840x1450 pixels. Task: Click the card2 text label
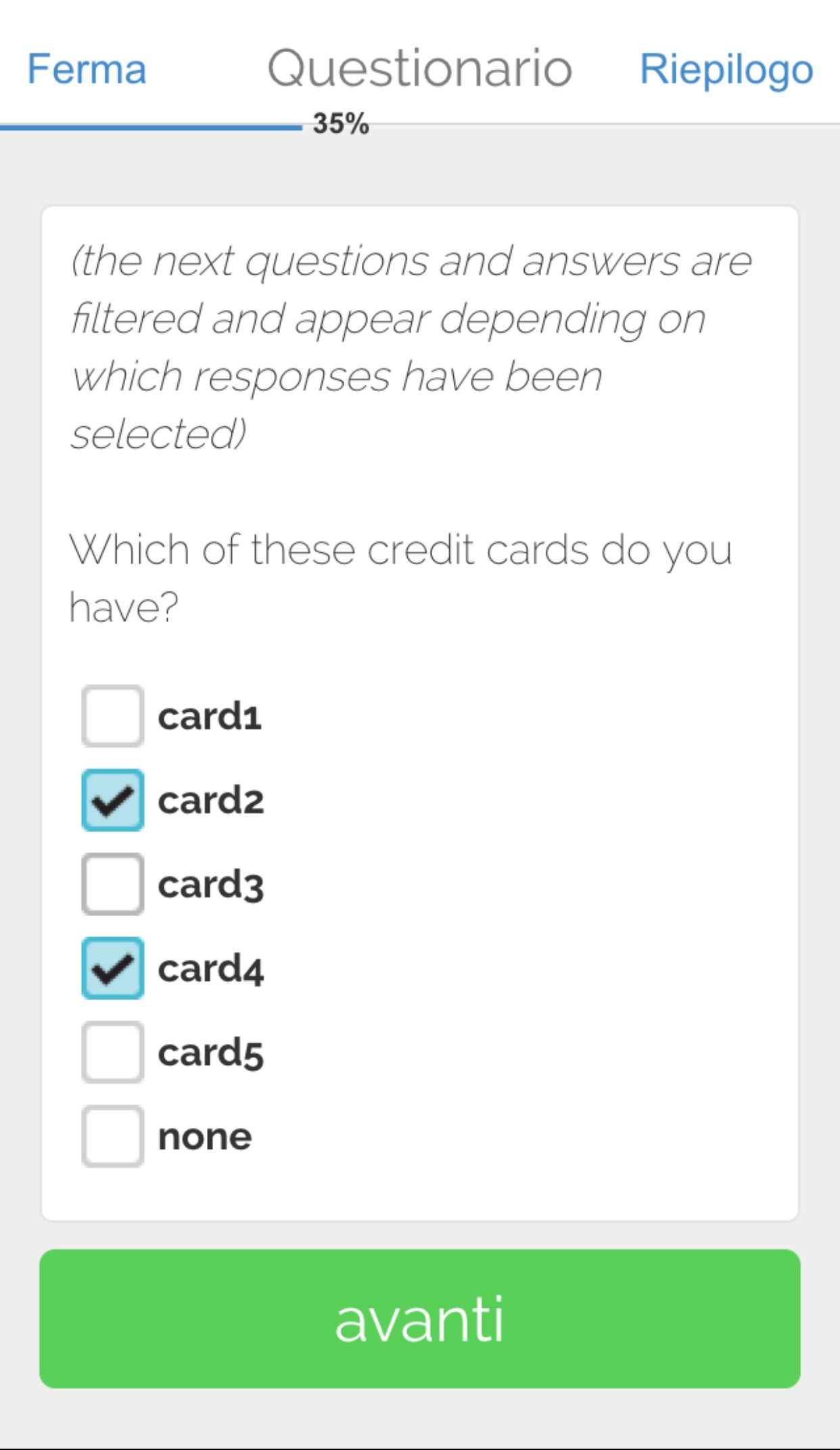coord(210,800)
